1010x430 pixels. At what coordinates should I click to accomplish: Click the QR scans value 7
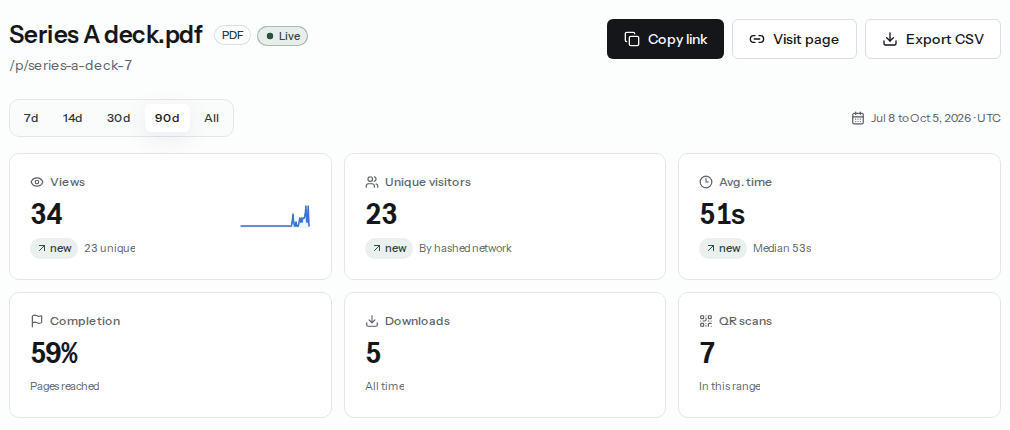(707, 353)
